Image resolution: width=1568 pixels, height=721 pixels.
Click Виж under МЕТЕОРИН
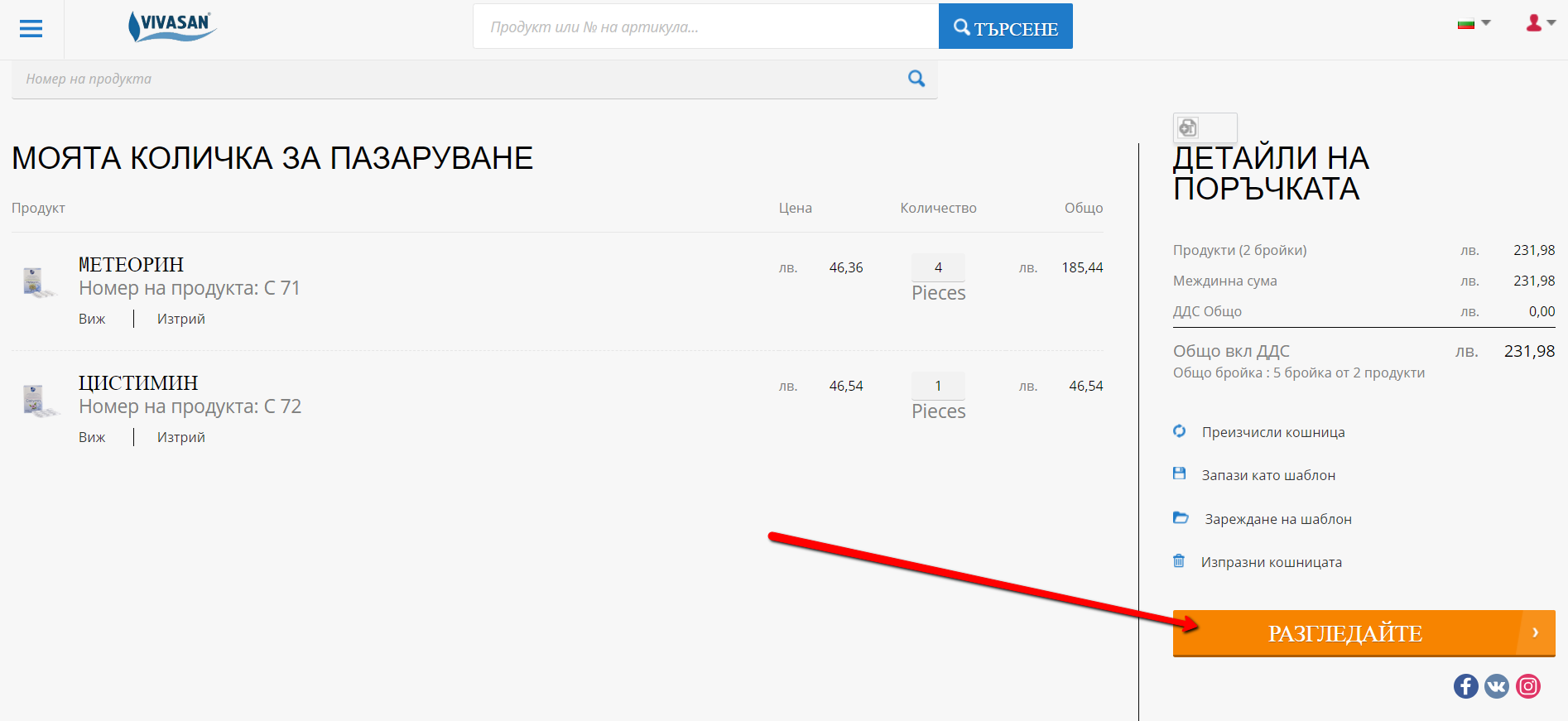click(x=92, y=319)
